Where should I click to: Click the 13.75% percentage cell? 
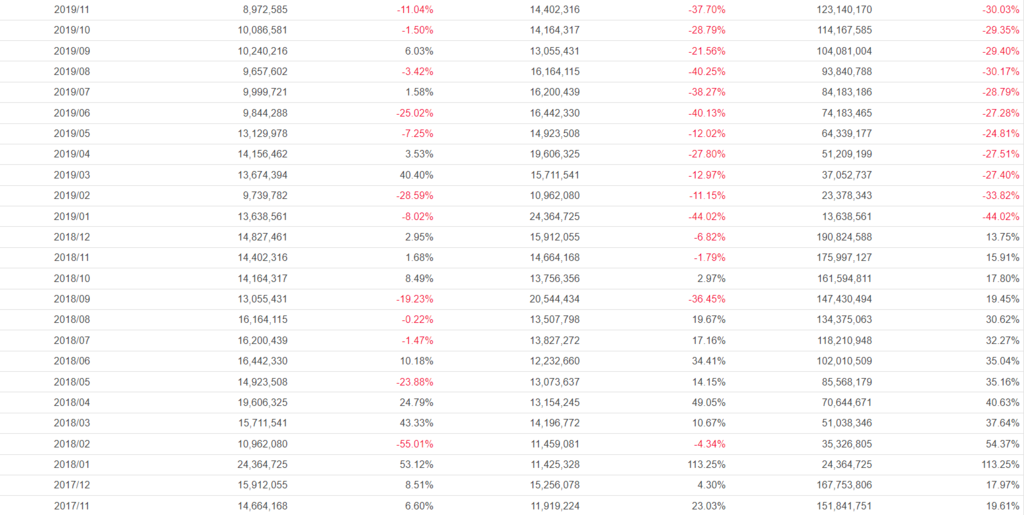[1003, 237]
